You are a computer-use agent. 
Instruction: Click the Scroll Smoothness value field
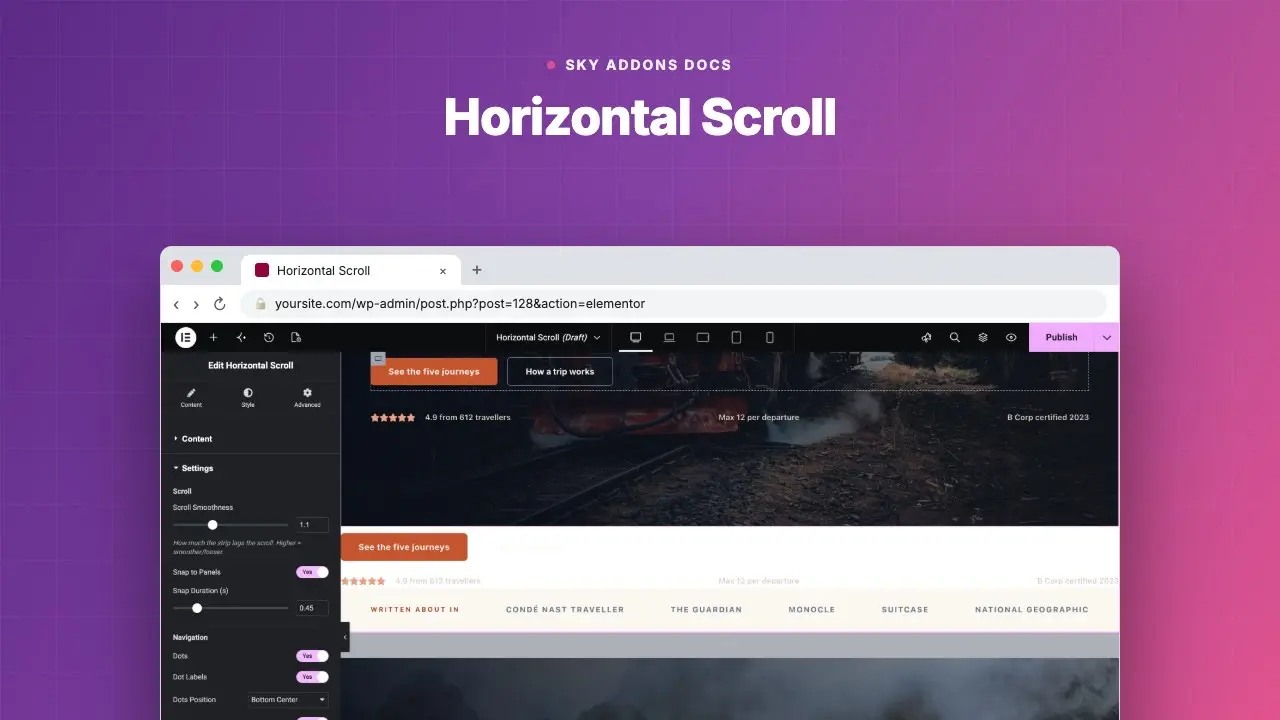pyautogui.click(x=312, y=525)
